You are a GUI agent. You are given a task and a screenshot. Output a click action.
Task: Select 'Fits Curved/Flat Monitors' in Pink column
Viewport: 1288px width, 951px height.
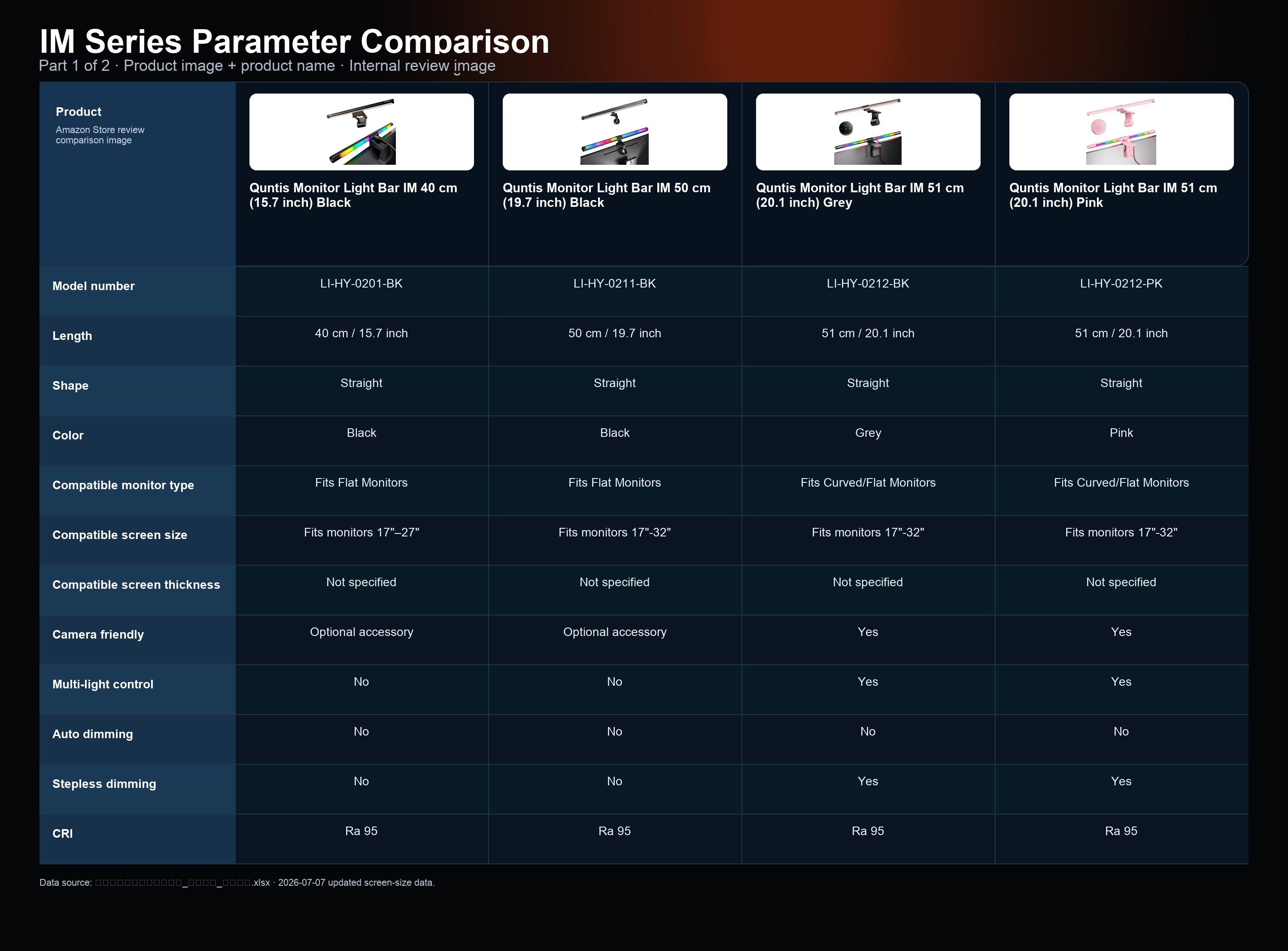point(1121,482)
